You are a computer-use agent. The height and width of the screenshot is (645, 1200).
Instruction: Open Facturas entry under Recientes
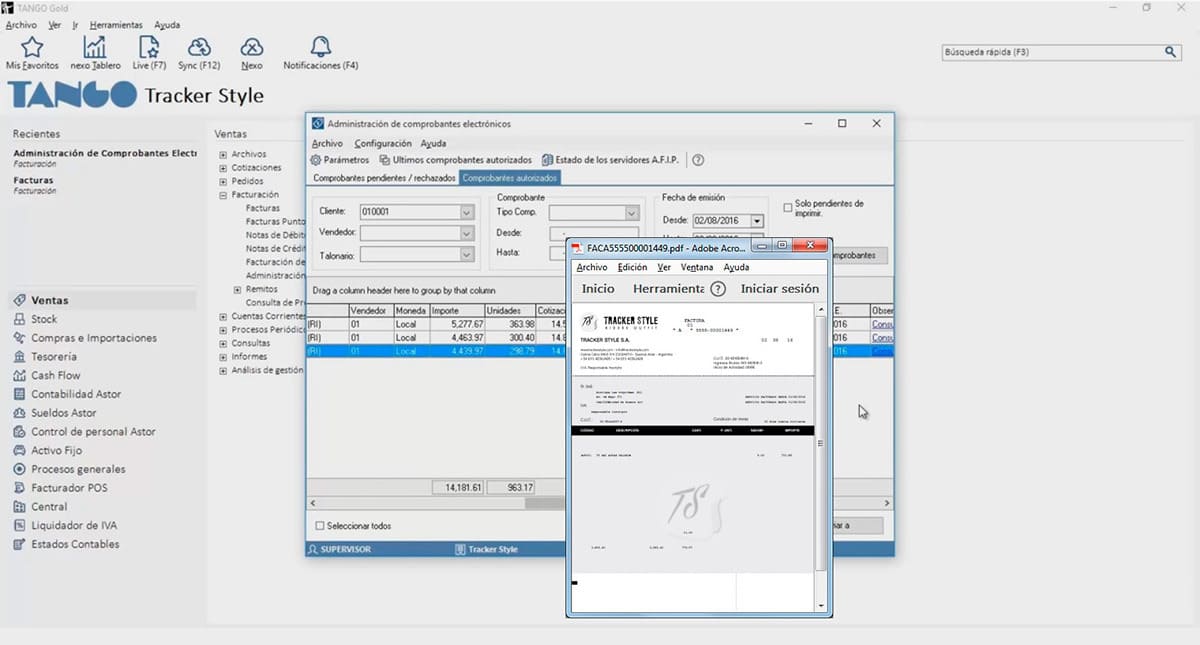(x=33, y=180)
